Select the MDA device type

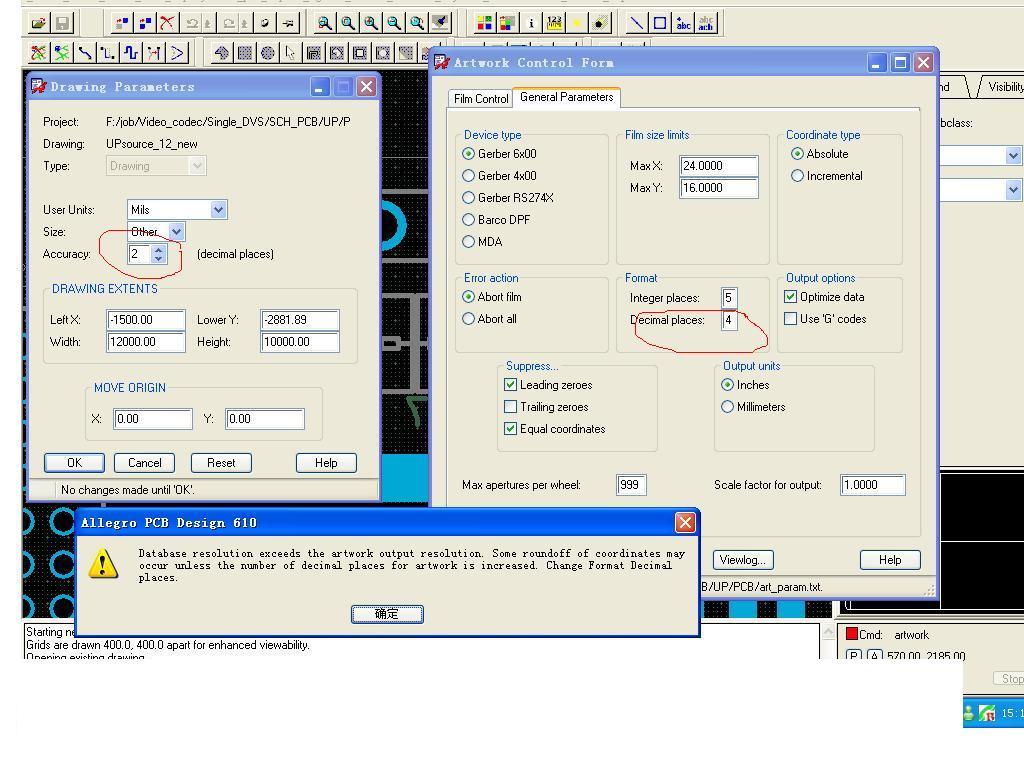(x=483, y=242)
